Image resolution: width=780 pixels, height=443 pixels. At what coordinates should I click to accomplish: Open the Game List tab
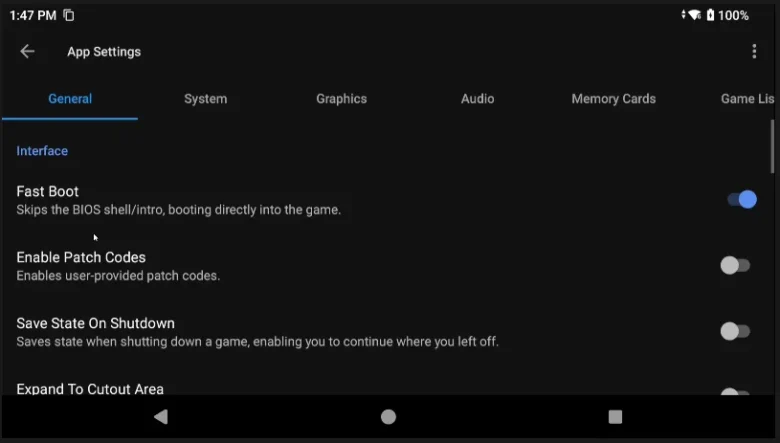pyautogui.click(x=746, y=99)
